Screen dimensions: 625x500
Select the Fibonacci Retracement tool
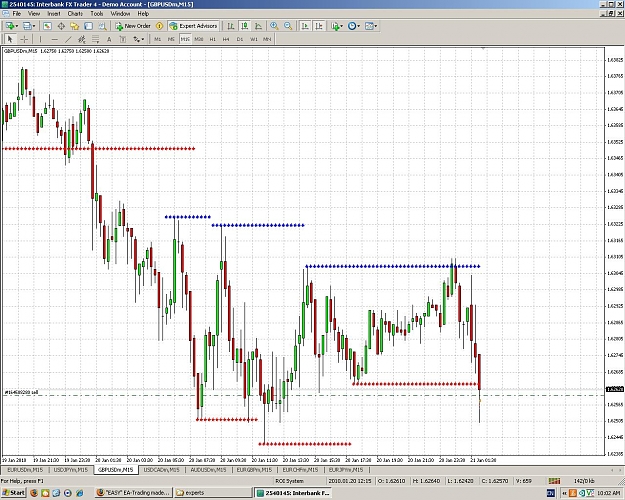coord(95,39)
